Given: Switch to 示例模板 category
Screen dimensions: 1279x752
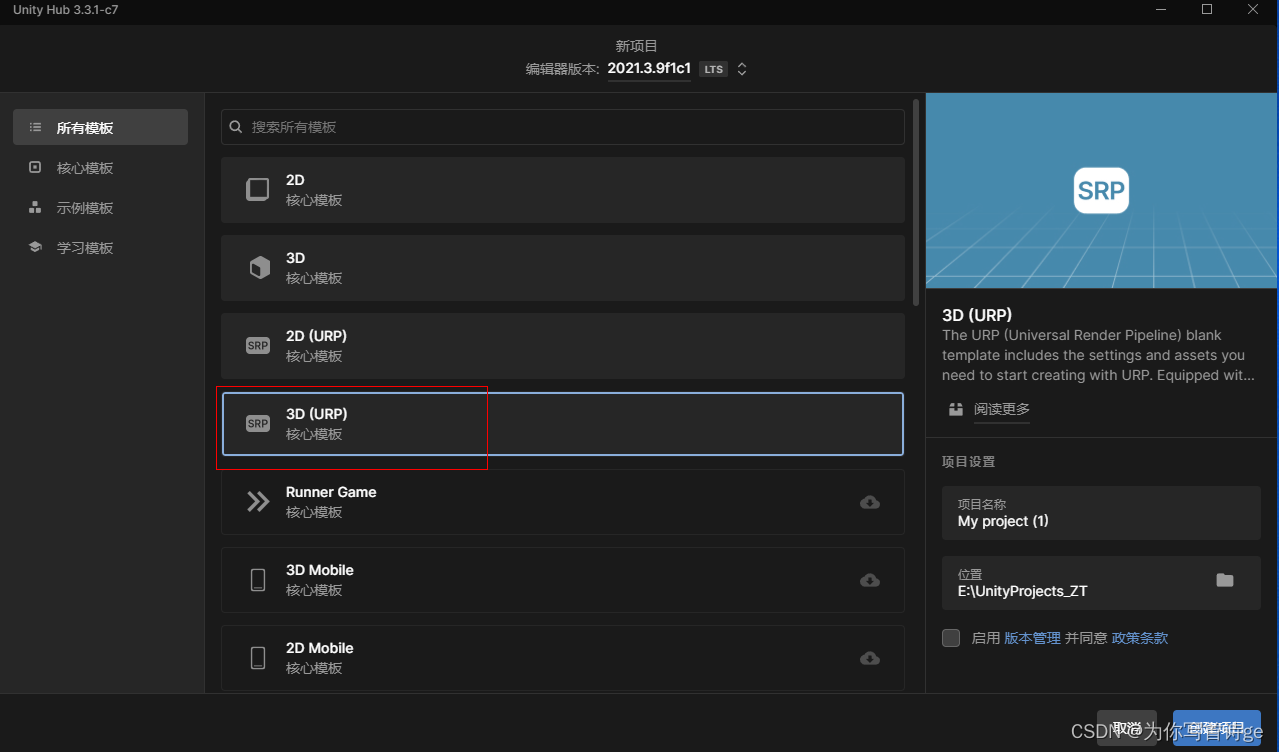Looking at the screenshot, I should (100, 207).
